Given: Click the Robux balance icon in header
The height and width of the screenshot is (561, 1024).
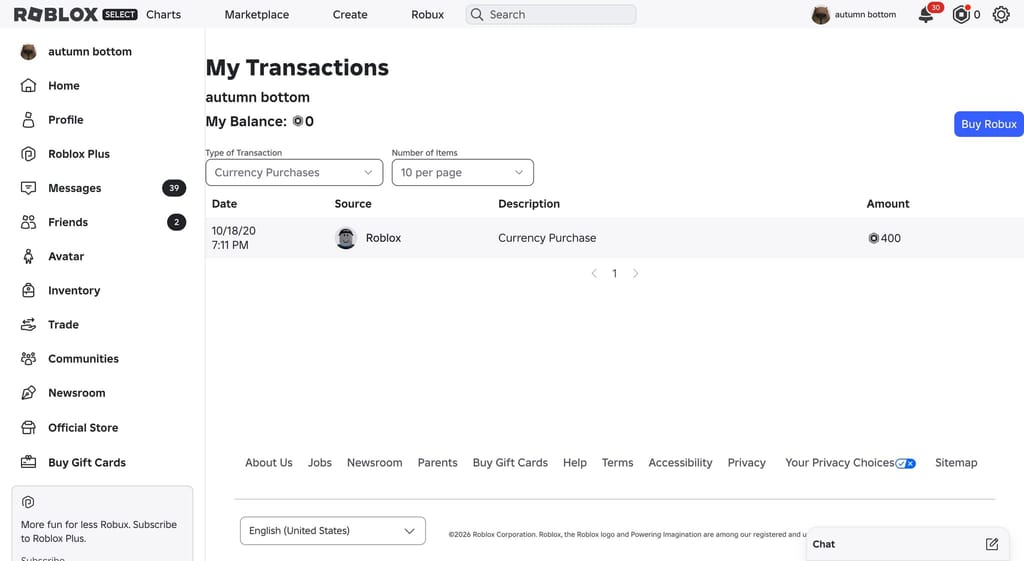Looking at the screenshot, I should click(x=961, y=14).
